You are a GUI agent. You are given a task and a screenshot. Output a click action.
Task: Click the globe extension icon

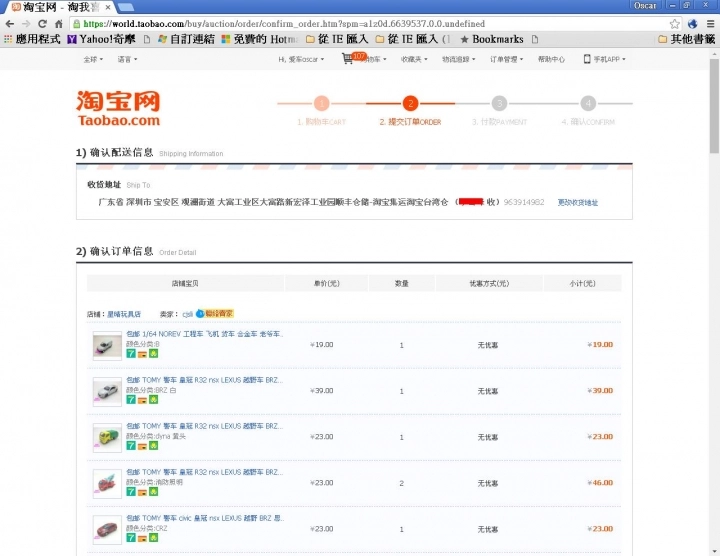[x=692, y=24]
